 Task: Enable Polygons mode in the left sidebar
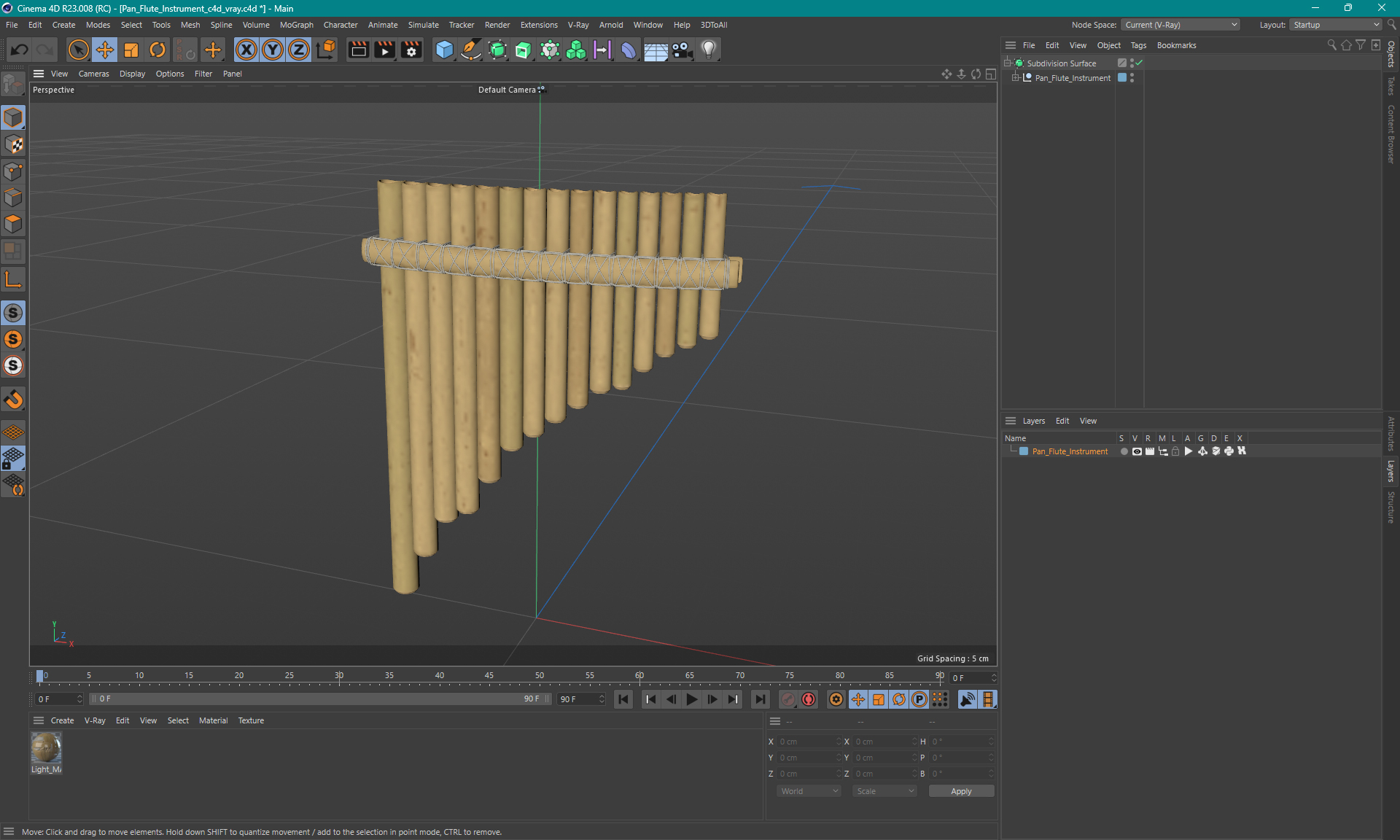tap(13, 224)
